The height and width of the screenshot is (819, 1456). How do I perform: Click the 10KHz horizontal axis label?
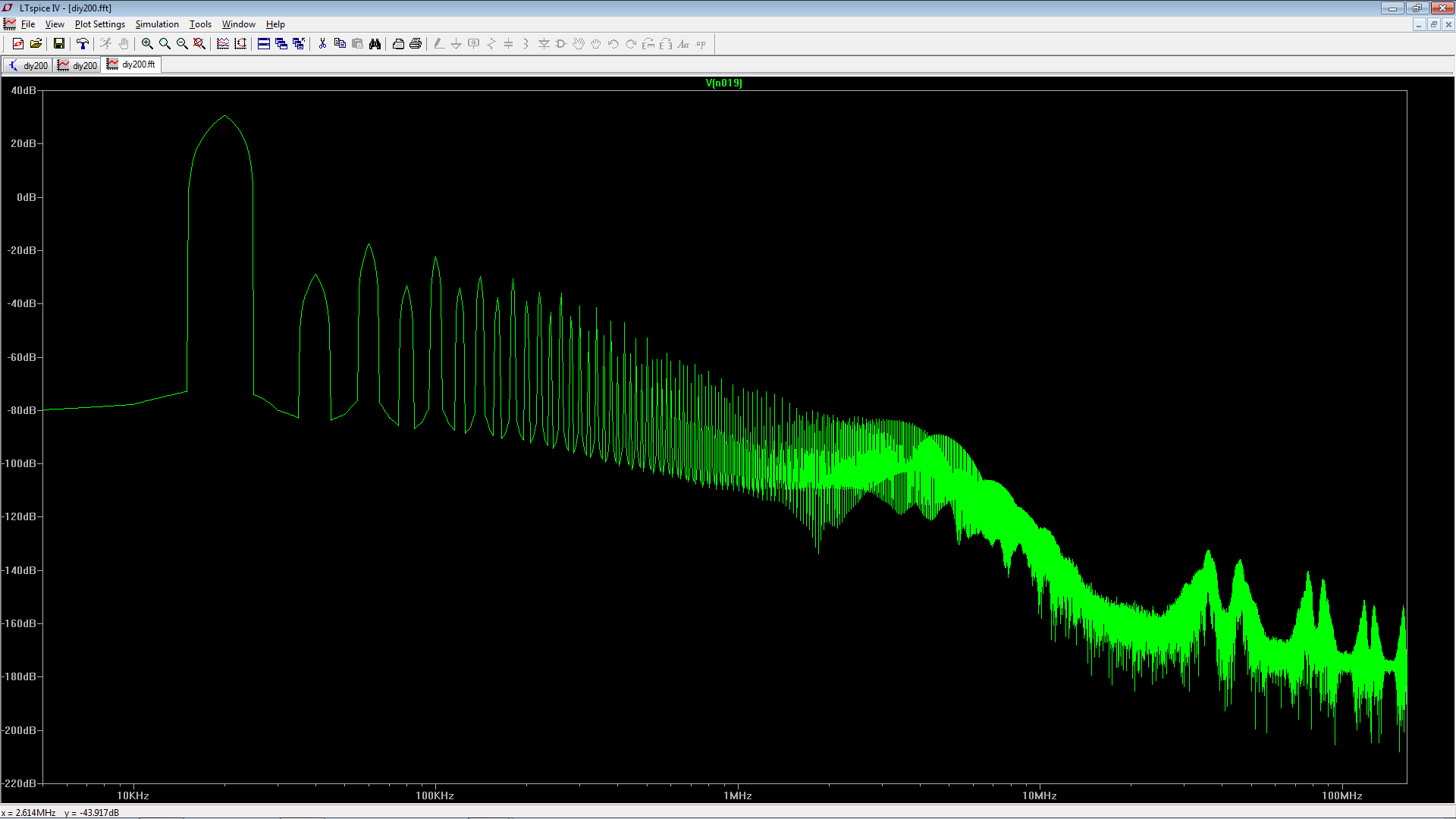tap(133, 795)
